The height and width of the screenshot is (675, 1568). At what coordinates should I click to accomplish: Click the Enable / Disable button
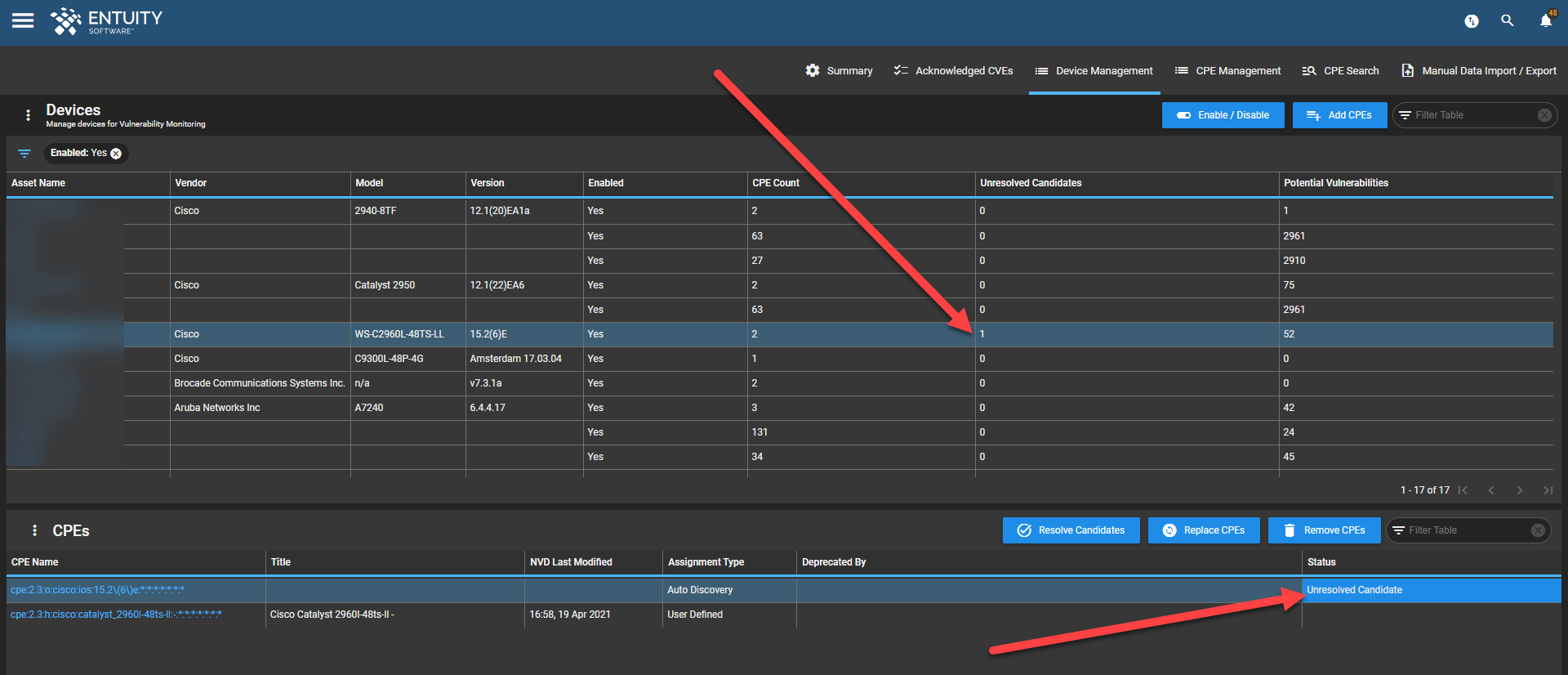(x=1223, y=115)
